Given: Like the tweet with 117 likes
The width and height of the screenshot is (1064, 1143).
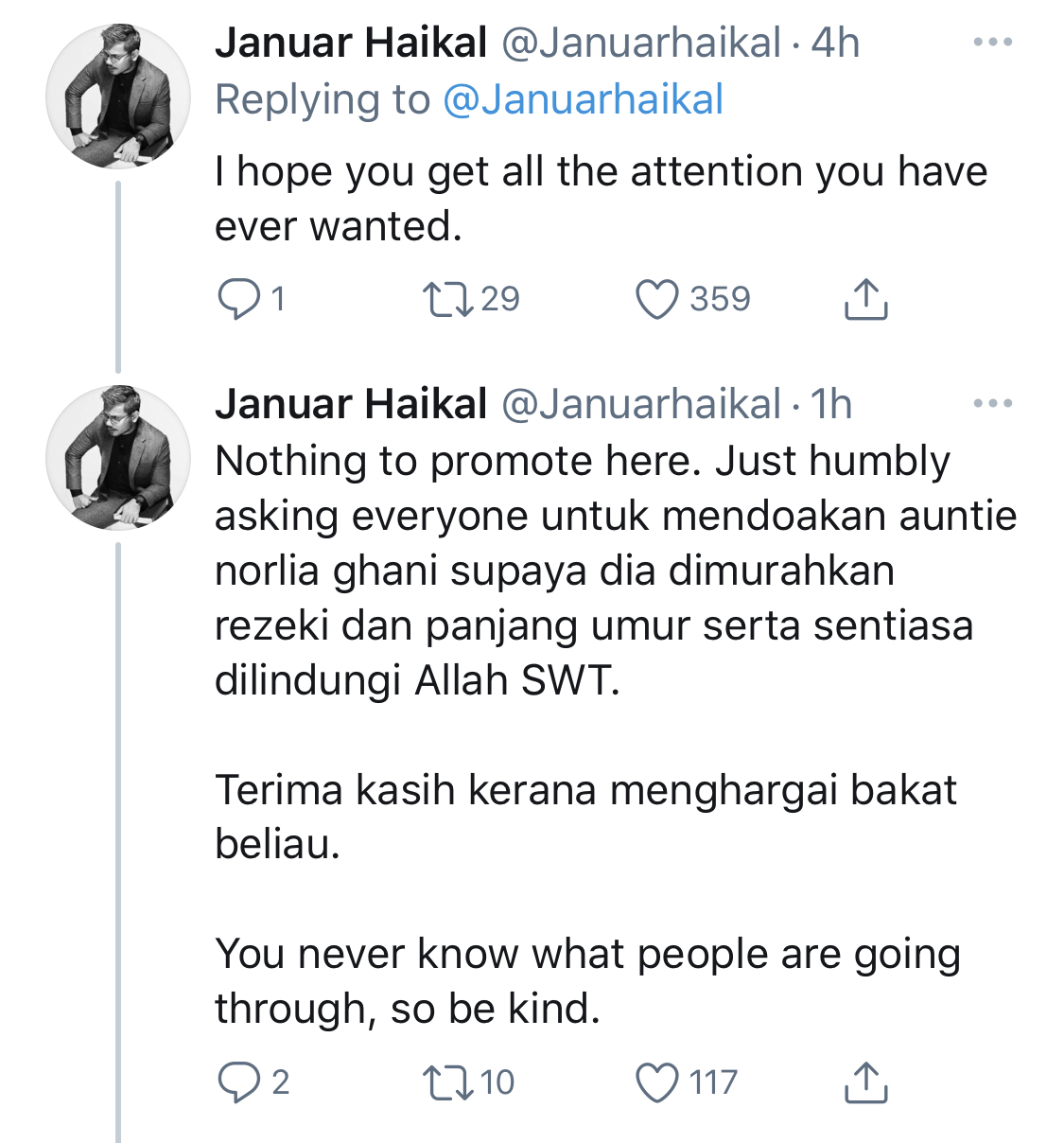Looking at the screenshot, I should coord(656,1082).
